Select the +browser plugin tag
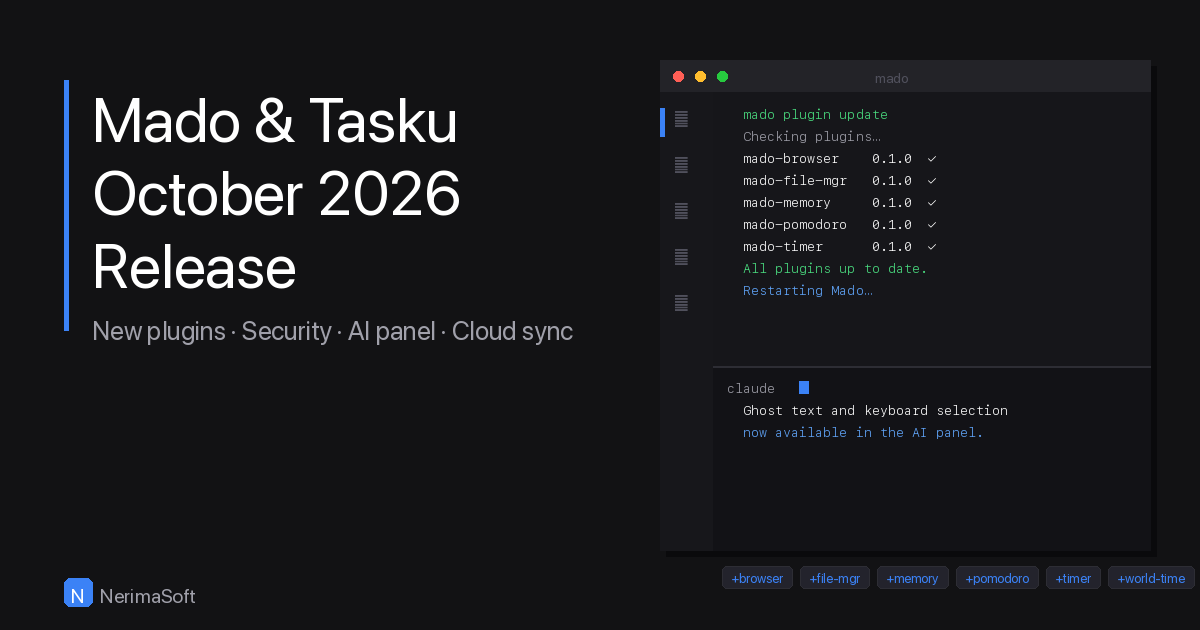 click(x=757, y=578)
